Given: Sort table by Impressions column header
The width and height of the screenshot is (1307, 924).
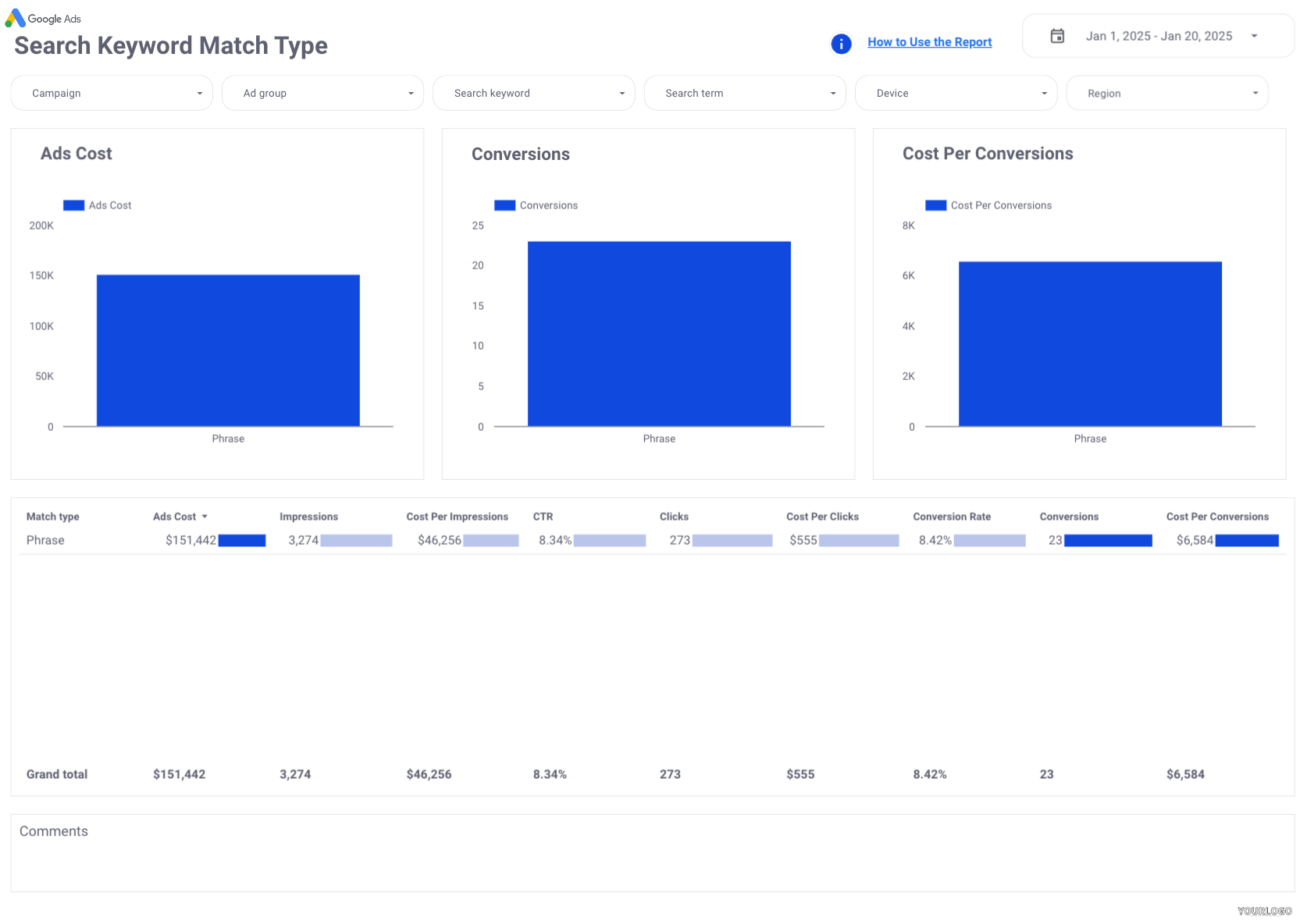Looking at the screenshot, I should pos(308,517).
